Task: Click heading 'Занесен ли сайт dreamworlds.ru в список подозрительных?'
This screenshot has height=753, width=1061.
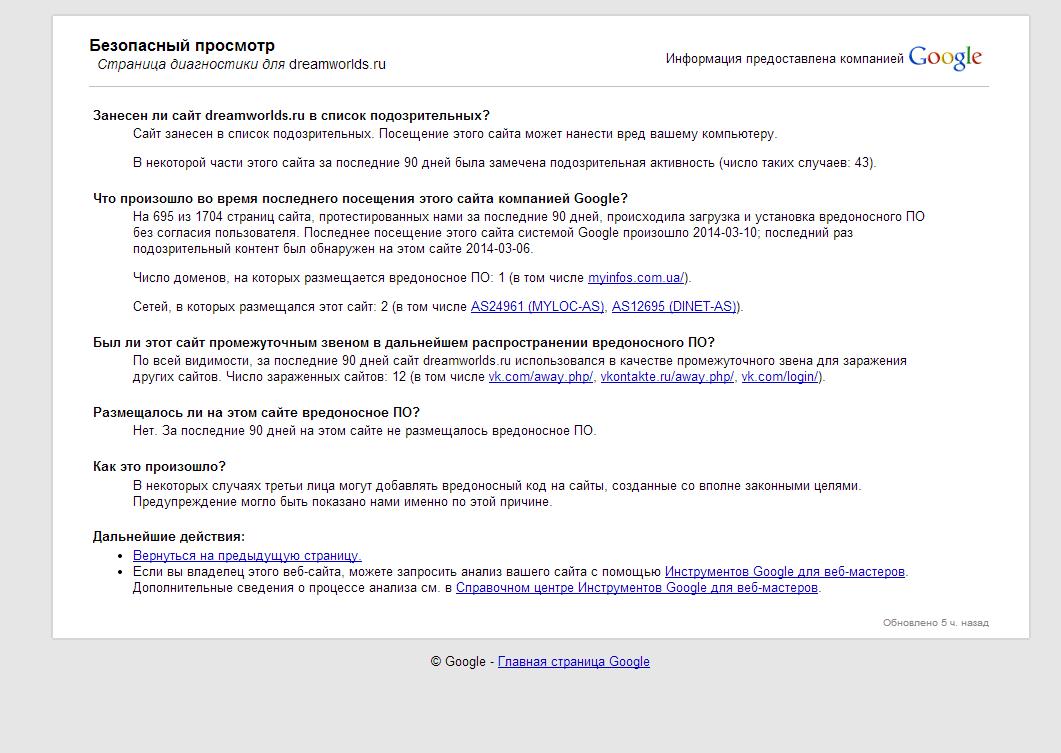Action: coord(291,115)
